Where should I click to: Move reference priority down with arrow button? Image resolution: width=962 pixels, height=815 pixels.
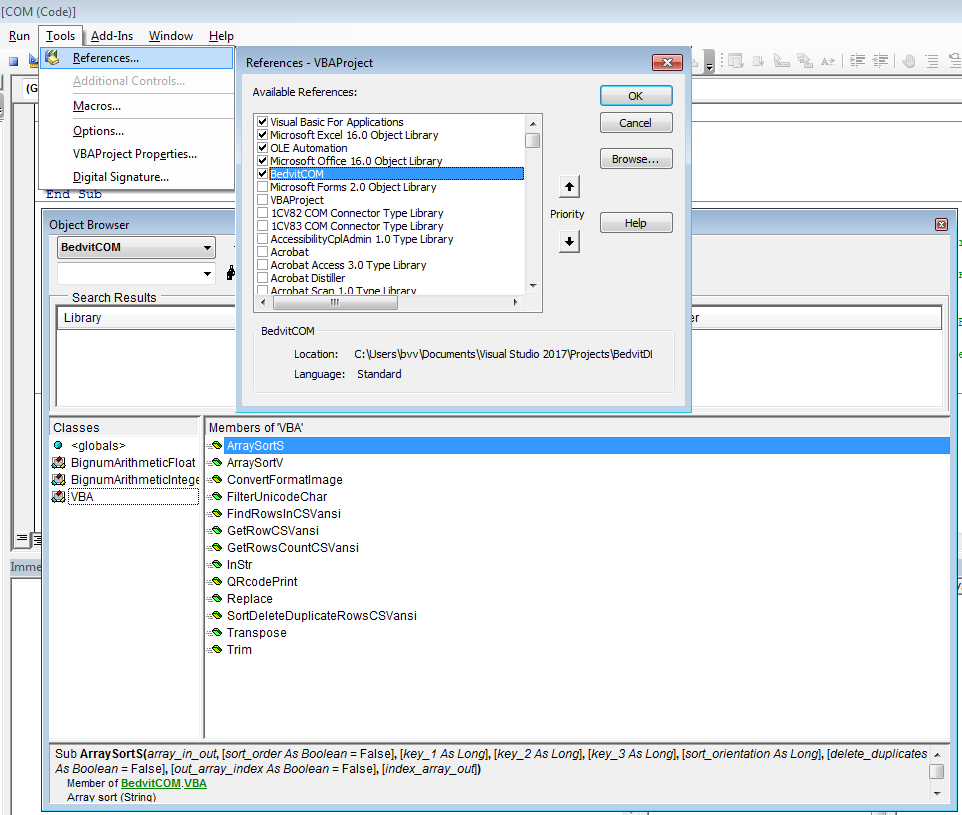click(569, 241)
